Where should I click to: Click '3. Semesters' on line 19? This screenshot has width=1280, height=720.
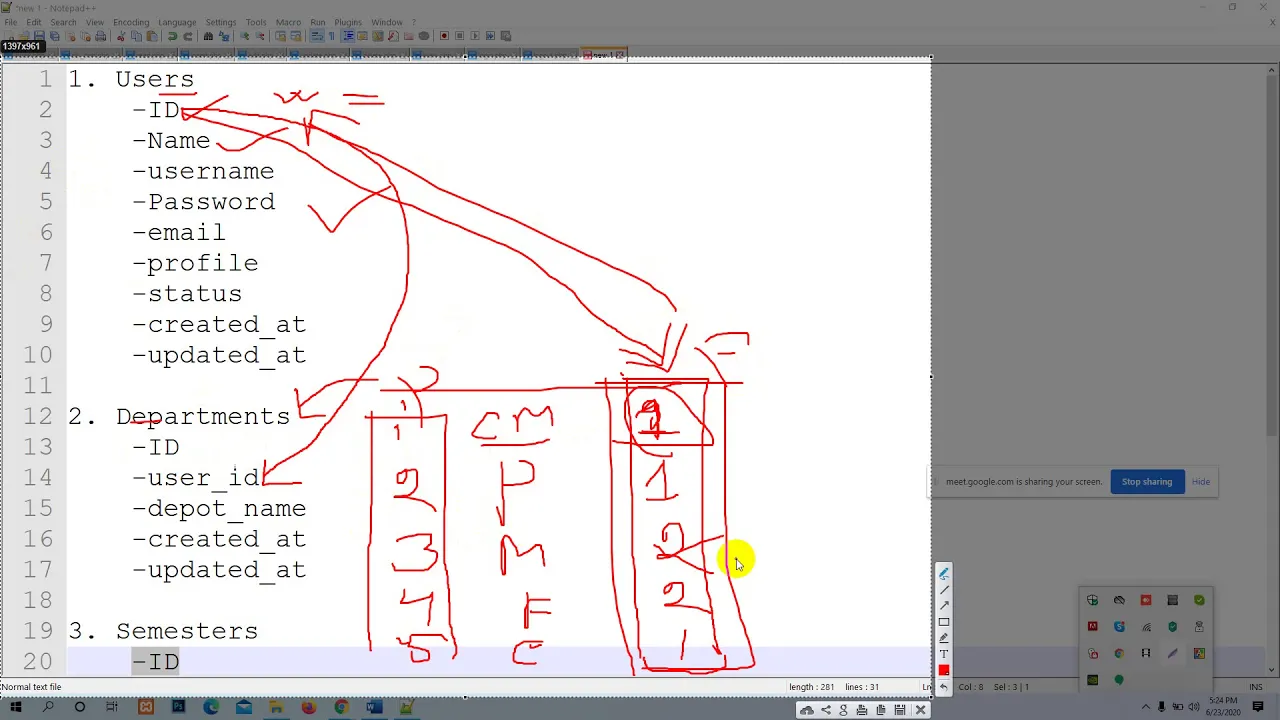coord(163,631)
